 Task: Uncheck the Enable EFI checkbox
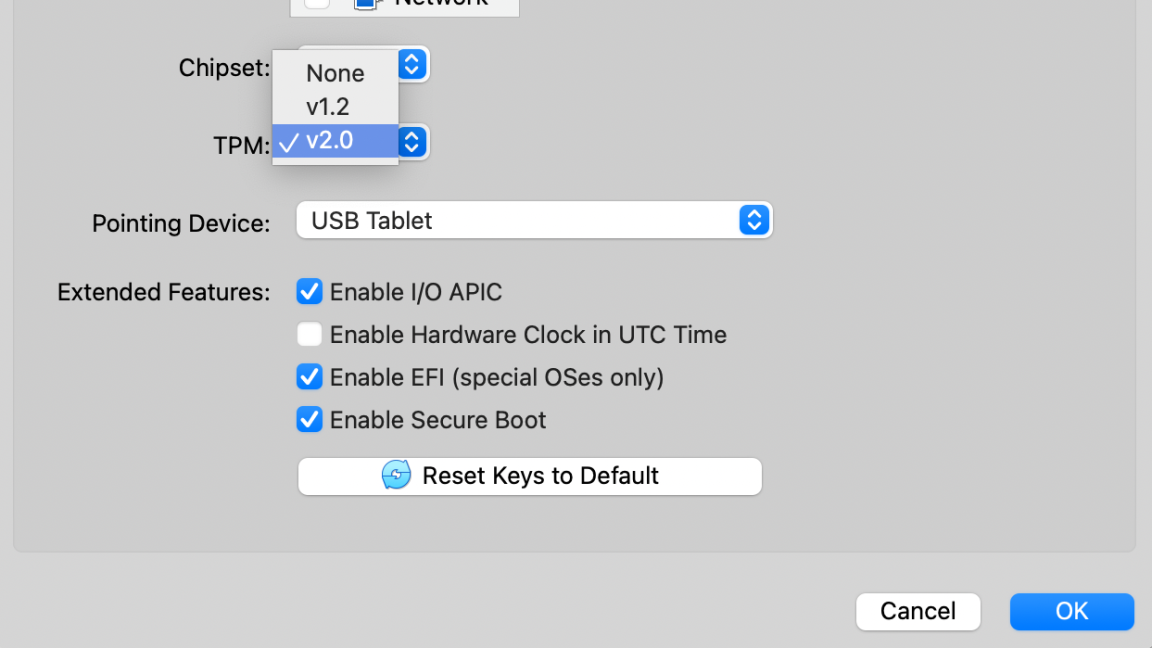click(x=310, y=377)
